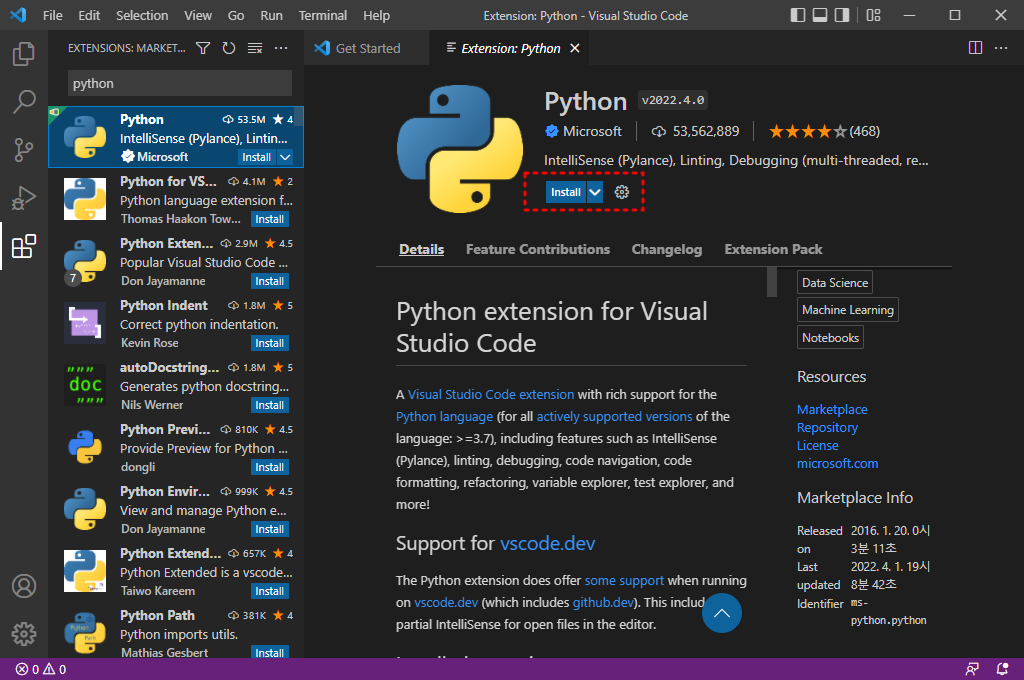Click the extension manage gear icon
The width and height of the screenshot is (1024, 680).
(622, 192)
